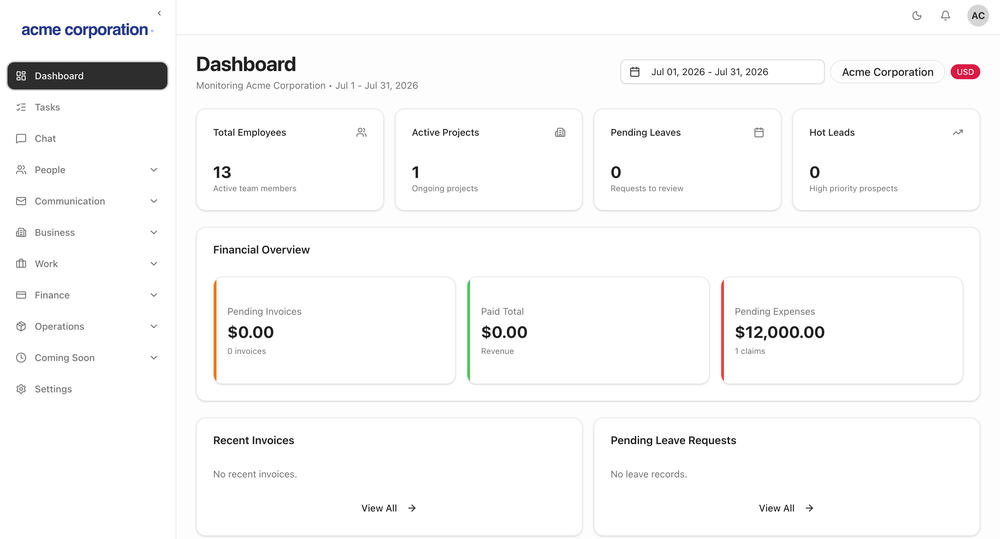Select the People menu item
The image size is (1000, 539).
pos(87,170)
